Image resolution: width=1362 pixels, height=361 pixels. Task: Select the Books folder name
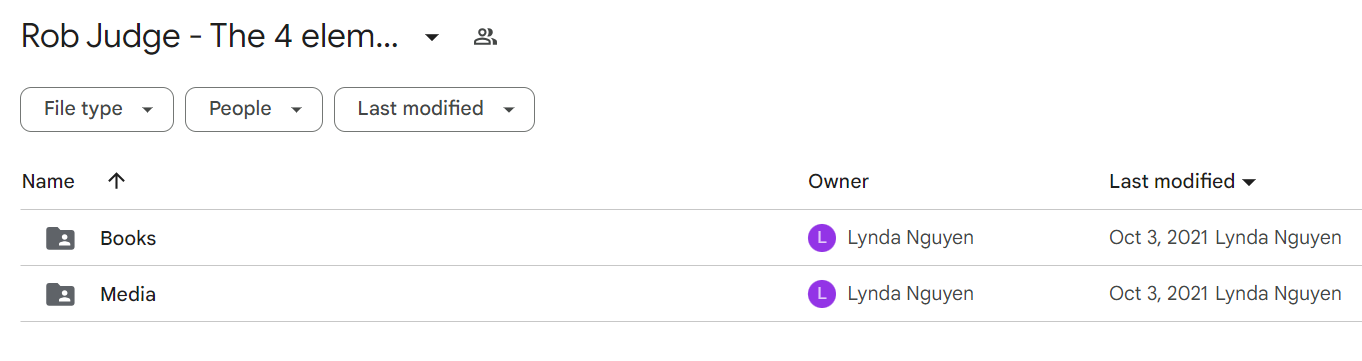[128, 238]
